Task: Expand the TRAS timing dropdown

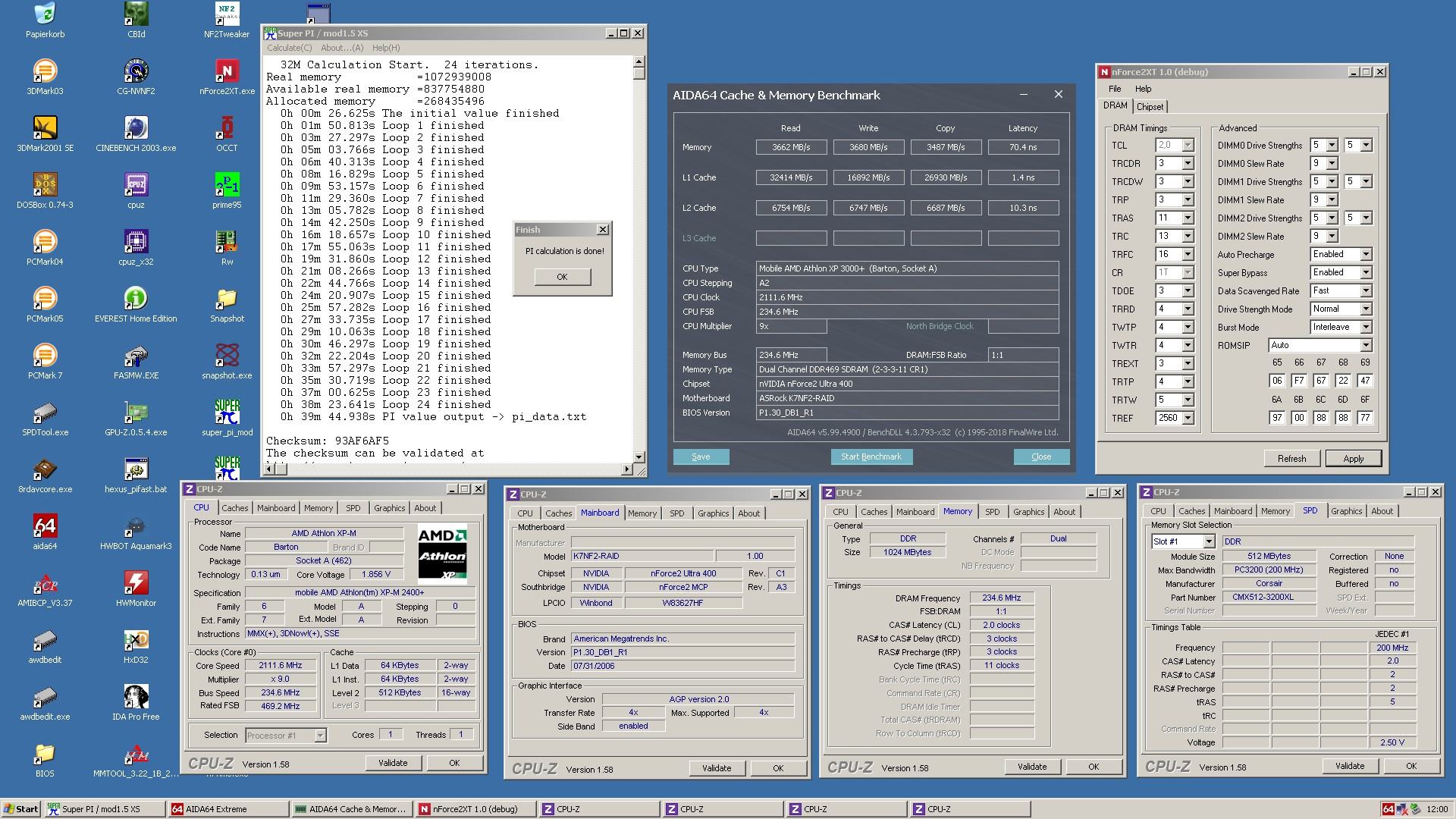Action: [1188, 218]
